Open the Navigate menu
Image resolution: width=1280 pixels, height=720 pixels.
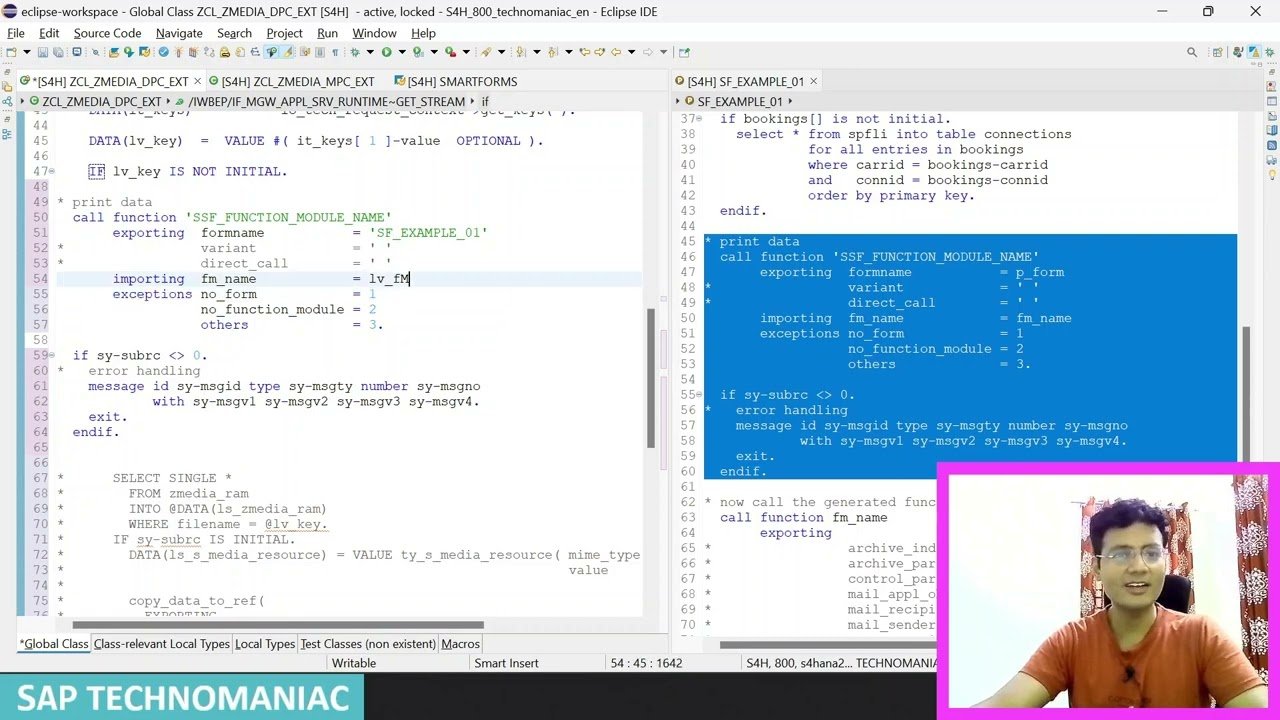coord(179,33)
